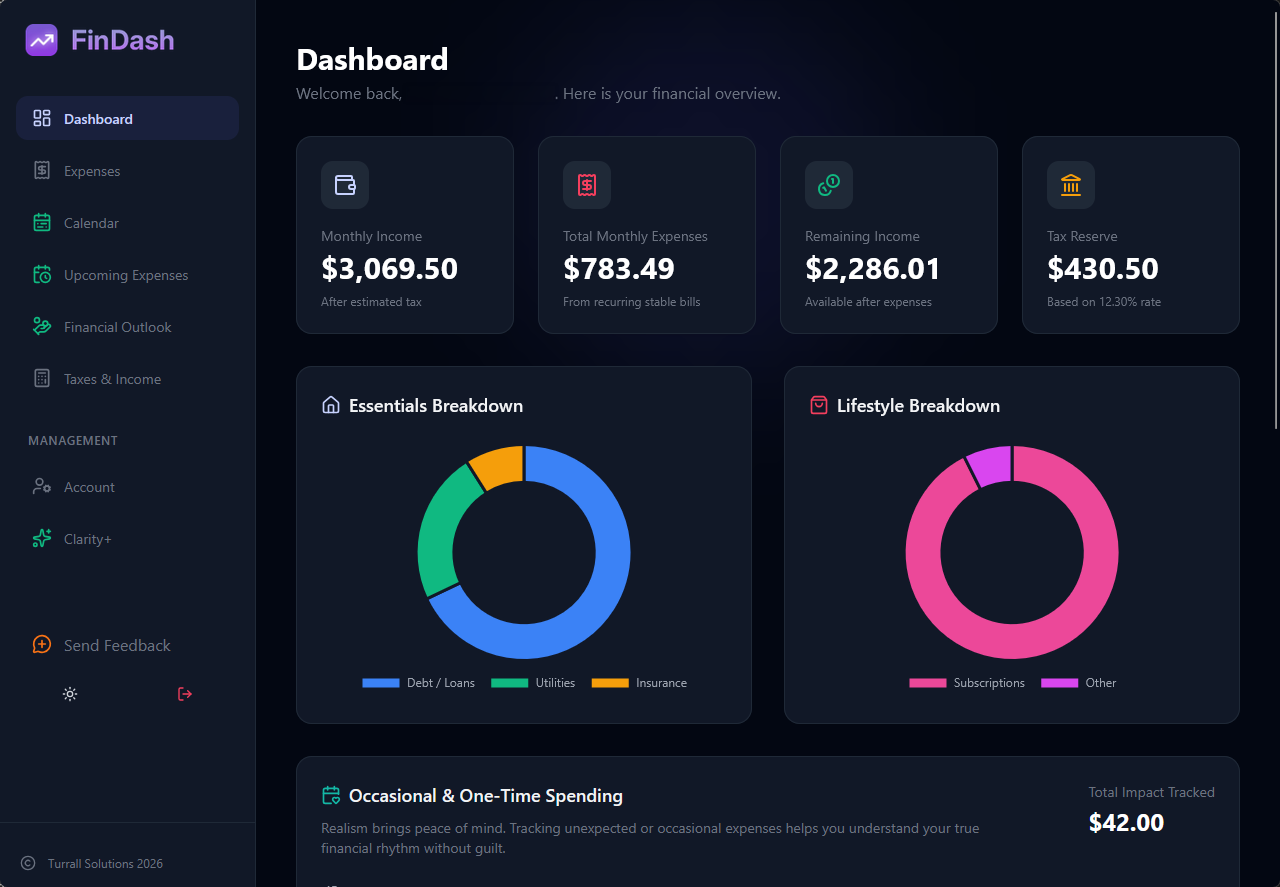Open Upcoming Expenses from sidebar
Viewport: 1280px width, 887px height.
point(127,274)
